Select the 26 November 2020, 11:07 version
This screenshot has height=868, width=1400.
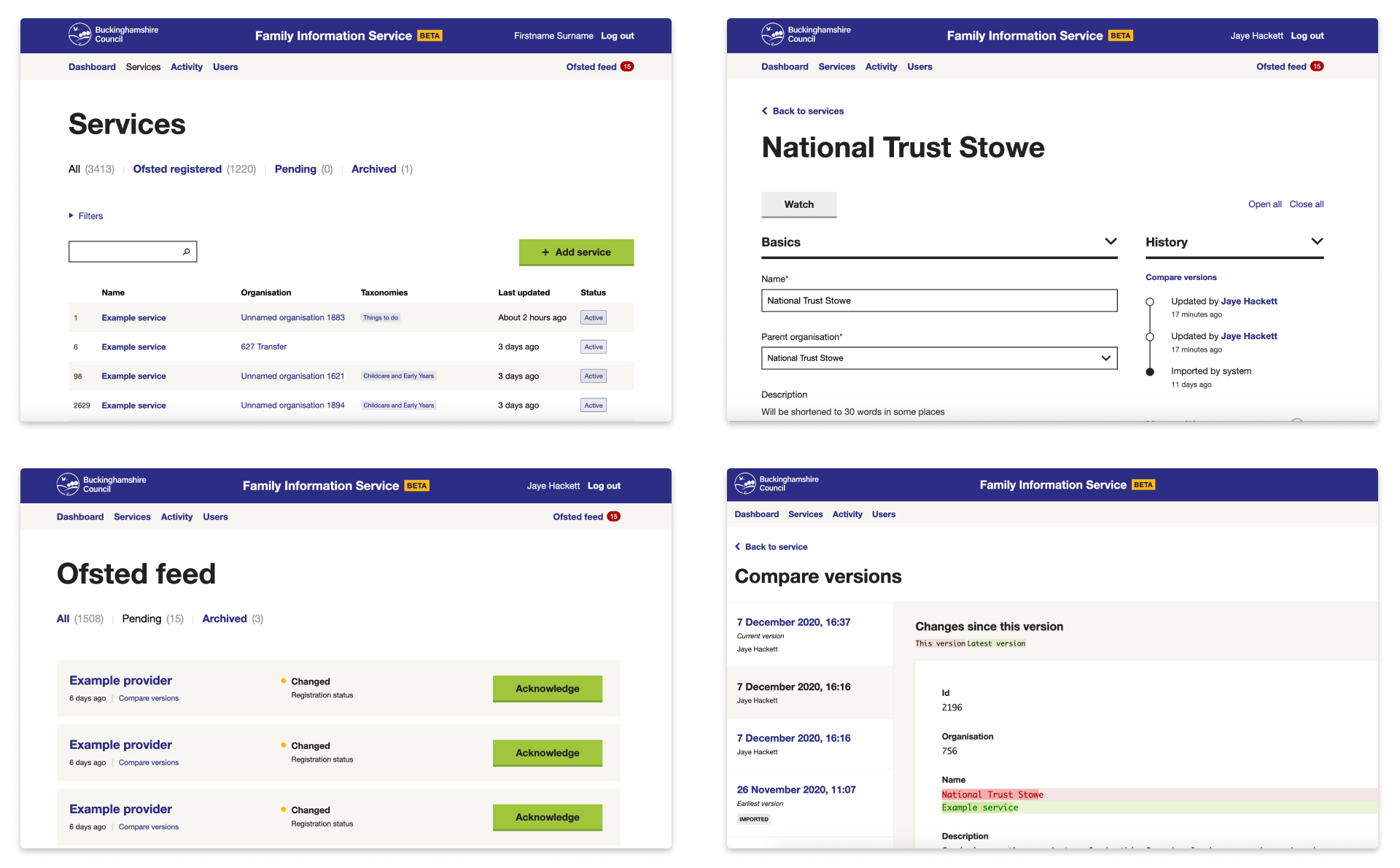796,790
